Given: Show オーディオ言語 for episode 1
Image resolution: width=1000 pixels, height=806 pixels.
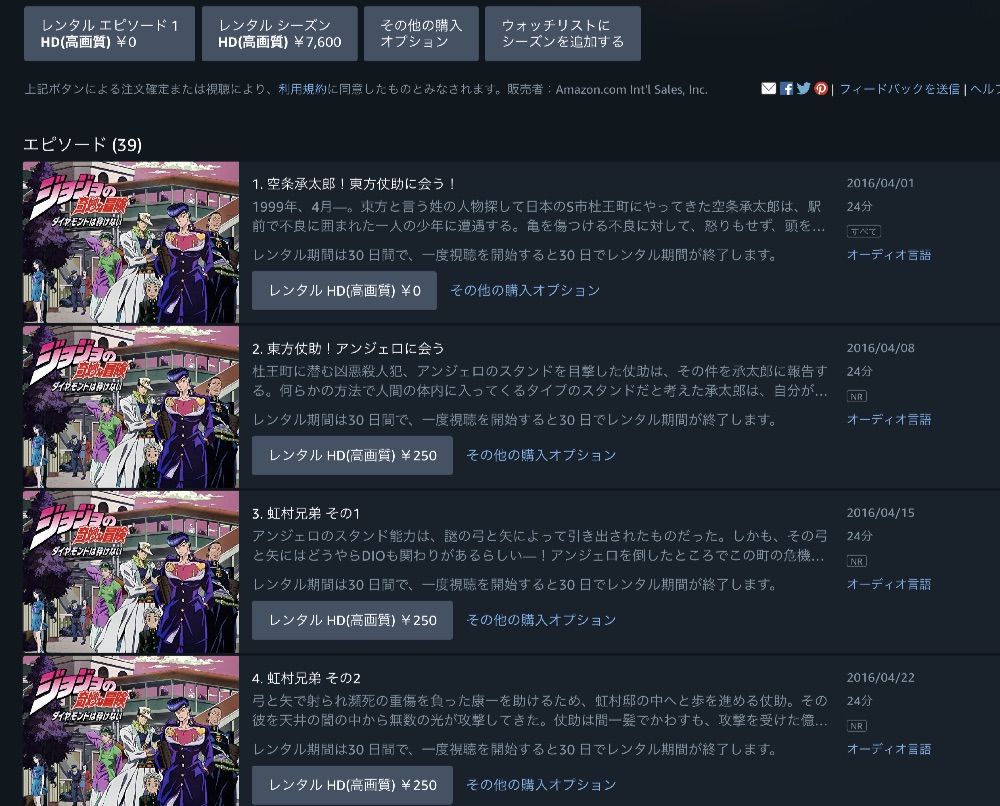Looking at the screenshot, I should [x=888, y=255].
